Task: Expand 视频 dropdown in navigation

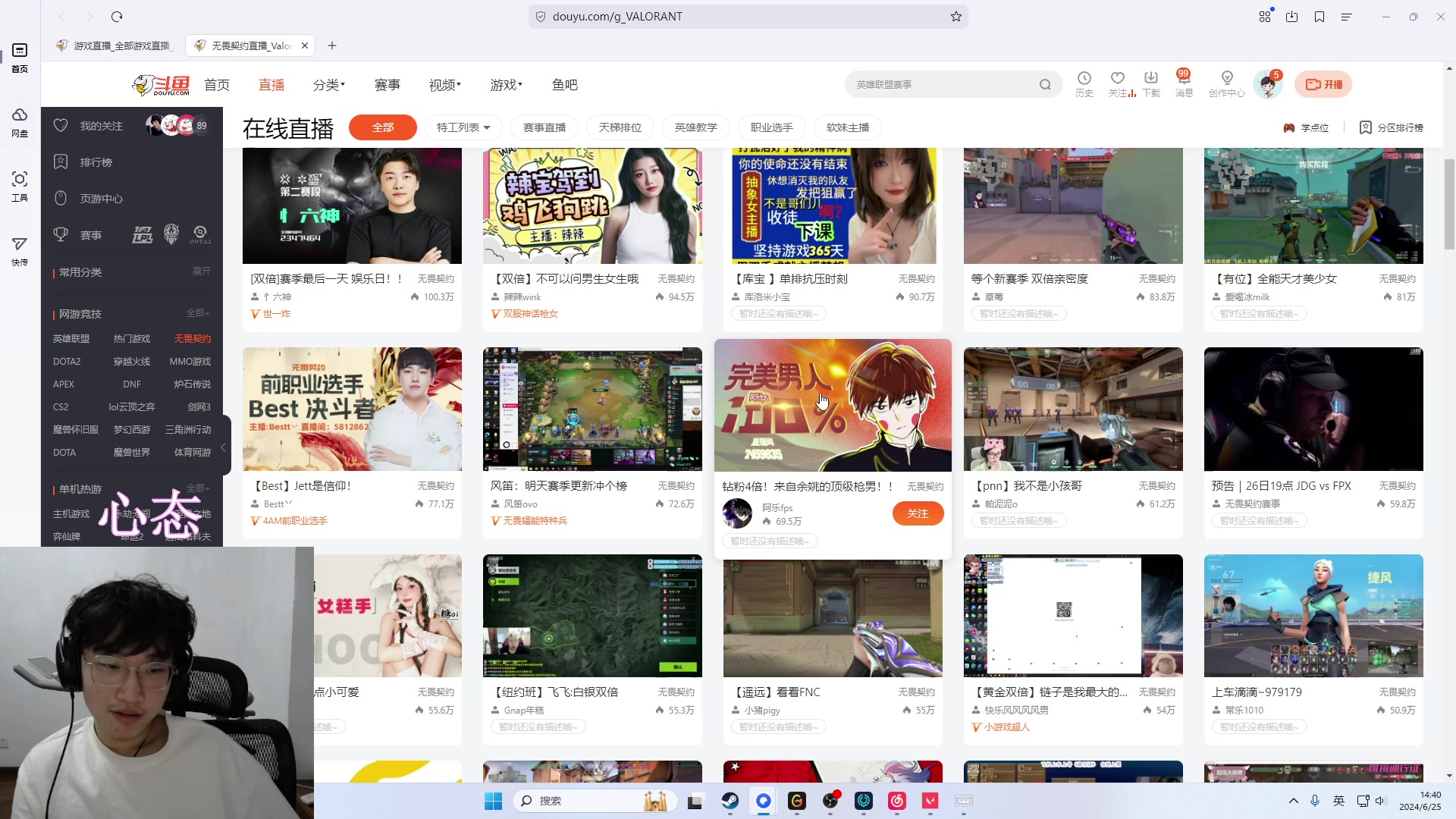Action: (445, 85)
